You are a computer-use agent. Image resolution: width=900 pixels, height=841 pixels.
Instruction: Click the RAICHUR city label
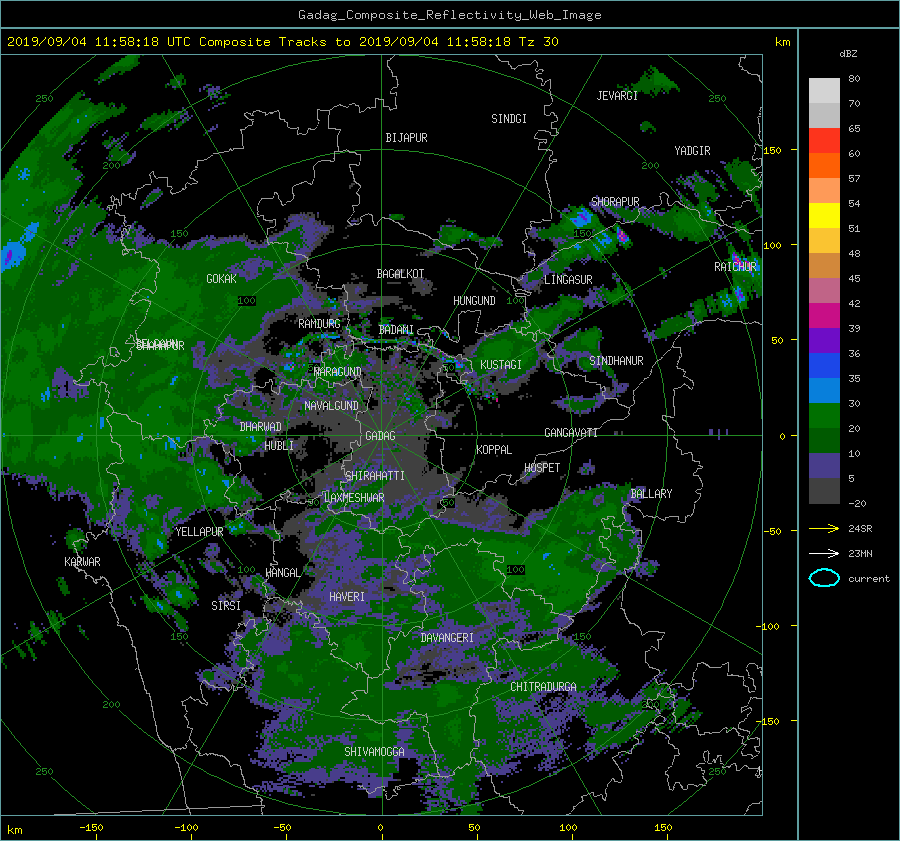coord(735,267)
